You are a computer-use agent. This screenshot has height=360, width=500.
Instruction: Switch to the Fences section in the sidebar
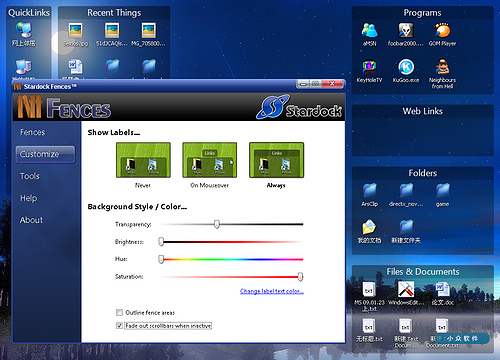pos(32,132)
